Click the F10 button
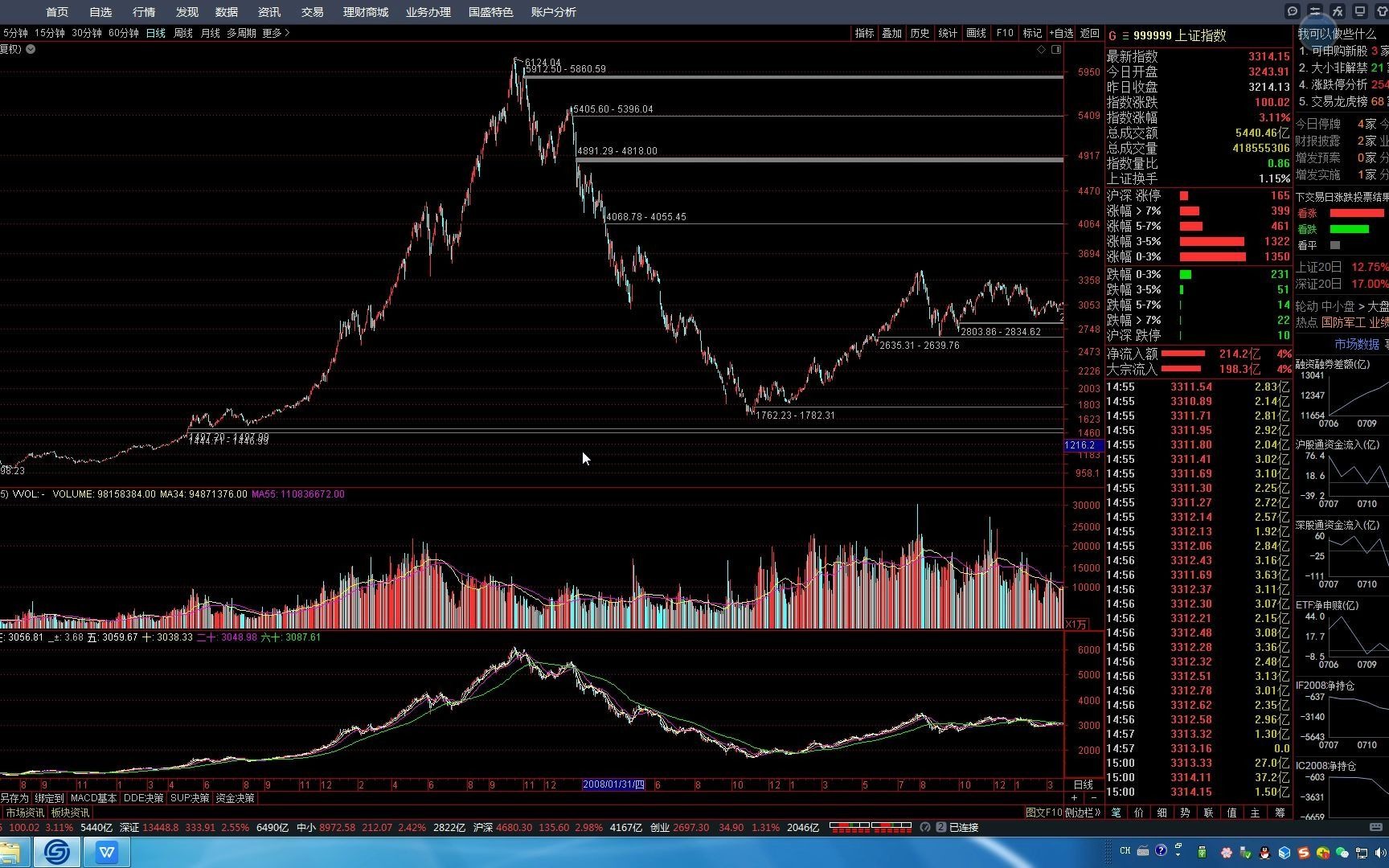1389x868 pixels. [x=1006, y=33]
